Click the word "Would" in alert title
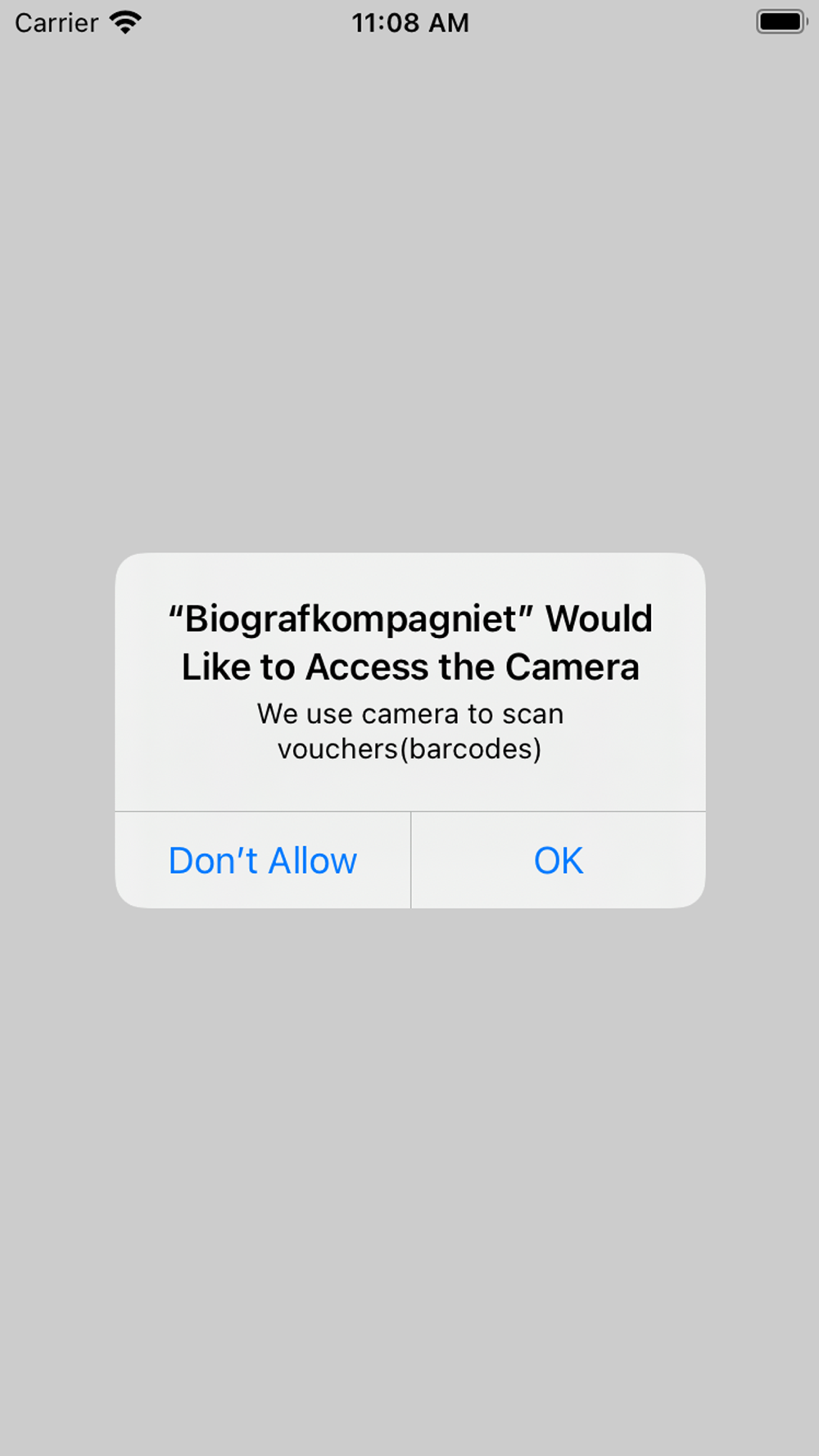 [600, 618]
